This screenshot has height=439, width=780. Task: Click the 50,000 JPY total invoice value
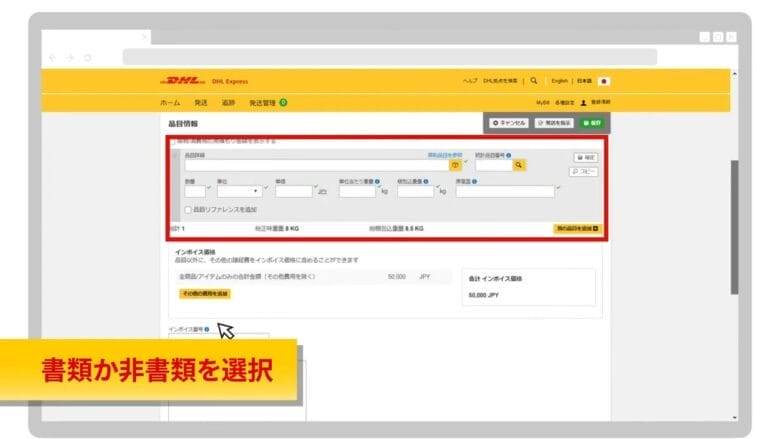(x=484, y=295)
